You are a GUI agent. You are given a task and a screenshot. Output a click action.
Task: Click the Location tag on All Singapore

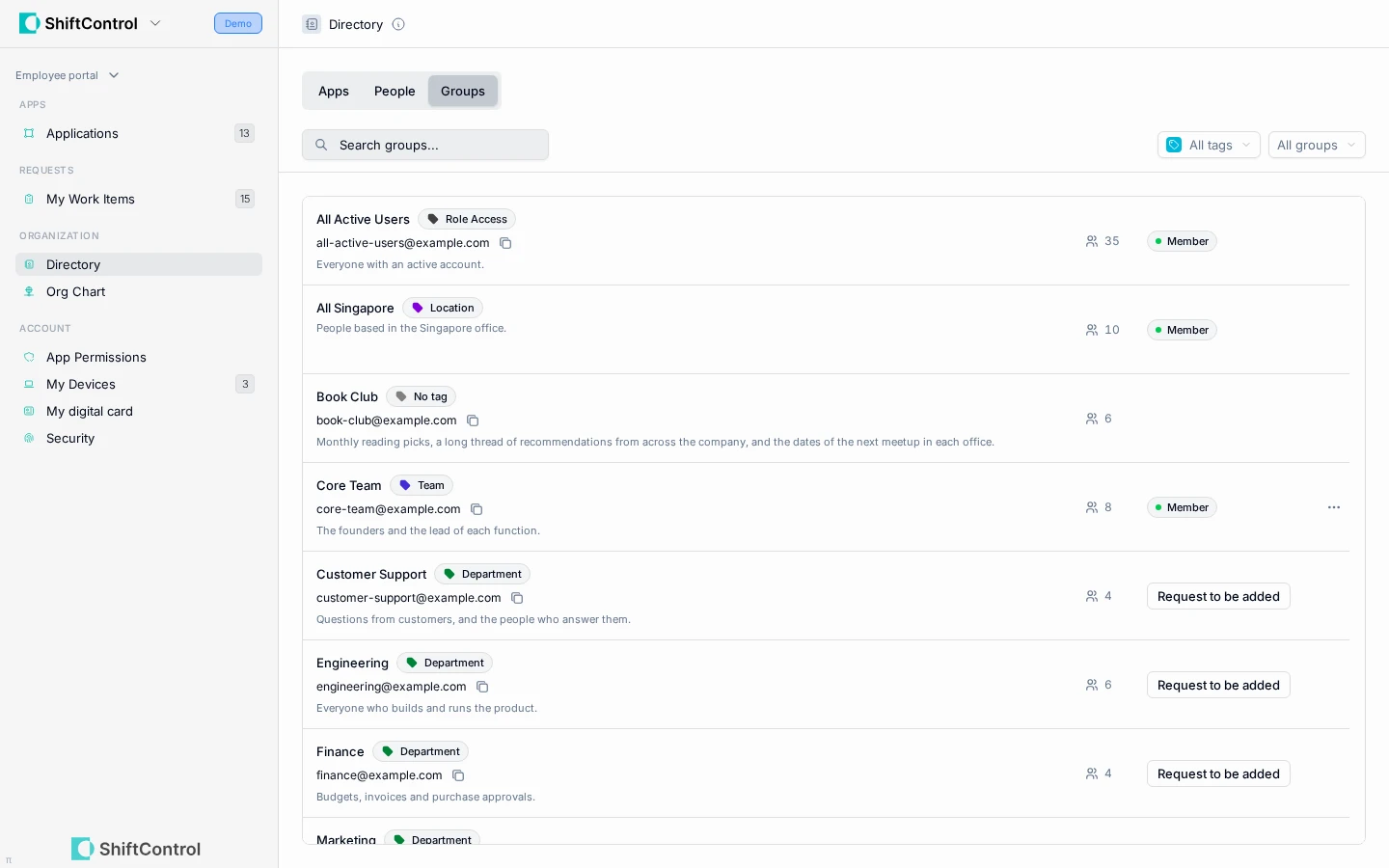point(443,308)
